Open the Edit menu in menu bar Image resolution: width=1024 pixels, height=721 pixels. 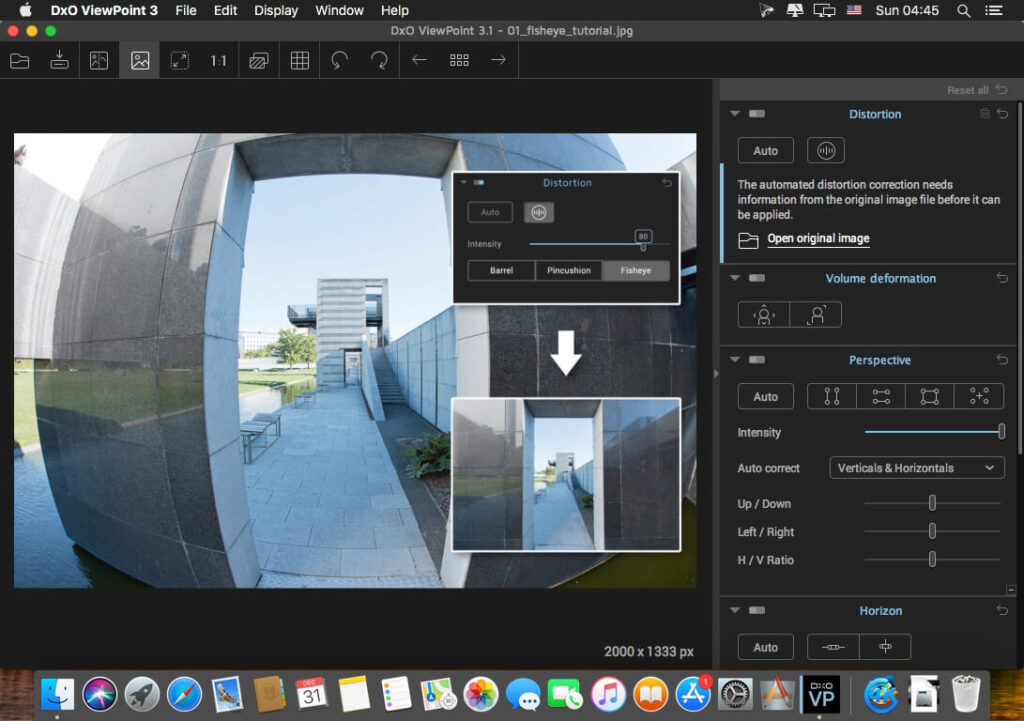pyautogui.click(x=225, y=10)
